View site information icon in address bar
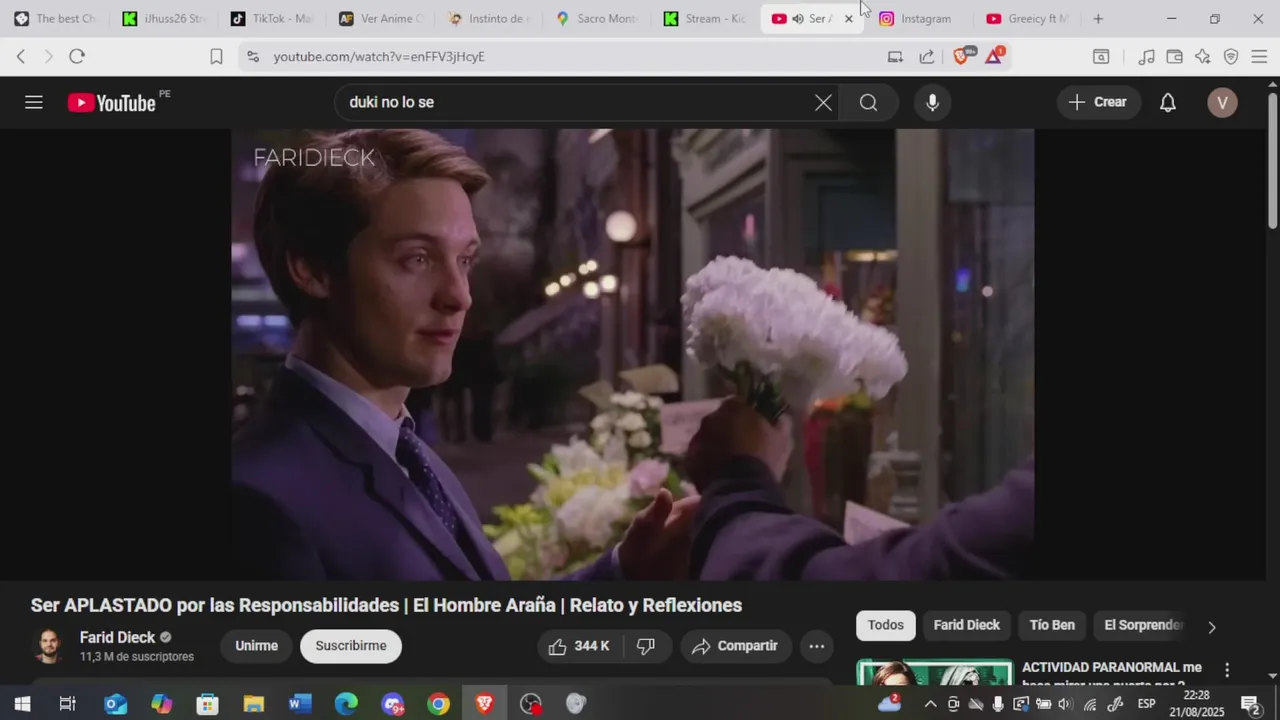Viewport: 1280px width, 720px height. (x=252, y=57)
